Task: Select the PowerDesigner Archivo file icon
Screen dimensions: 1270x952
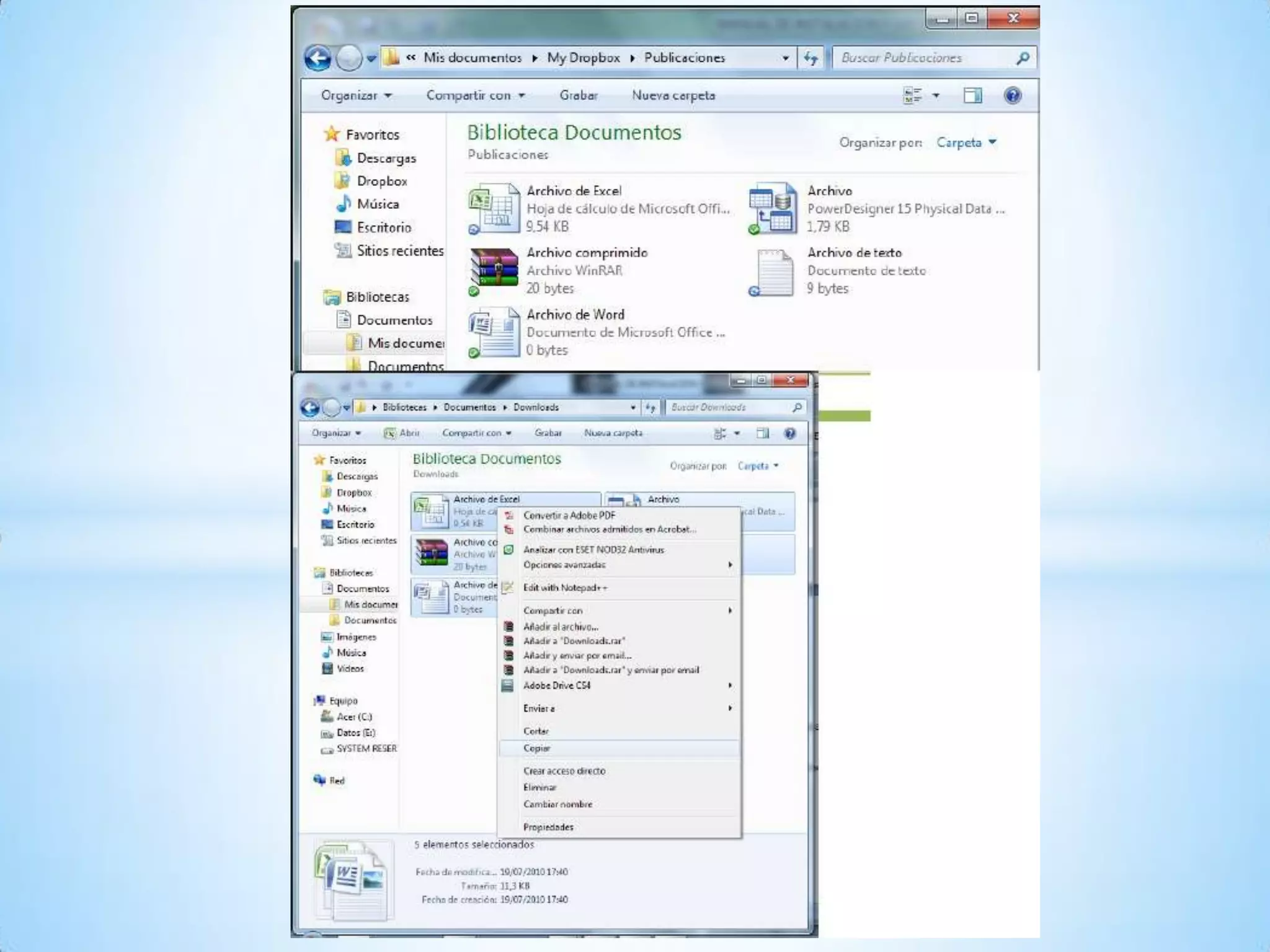Action: click(x=772, y=208)
